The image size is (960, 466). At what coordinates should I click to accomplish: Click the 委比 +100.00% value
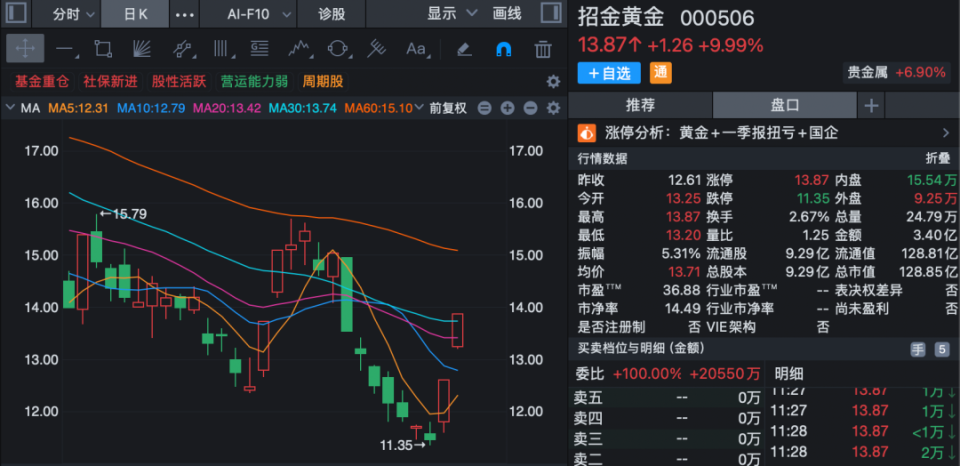click(647, 374)
